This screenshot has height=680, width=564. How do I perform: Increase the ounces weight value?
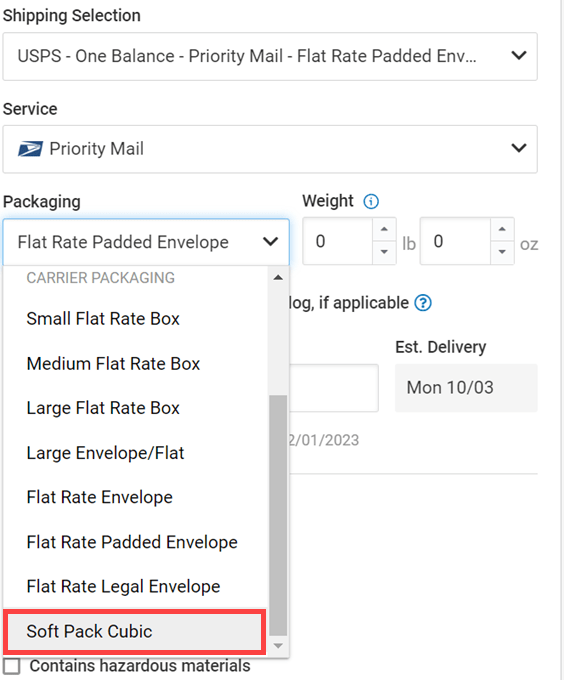pos(502,229)
